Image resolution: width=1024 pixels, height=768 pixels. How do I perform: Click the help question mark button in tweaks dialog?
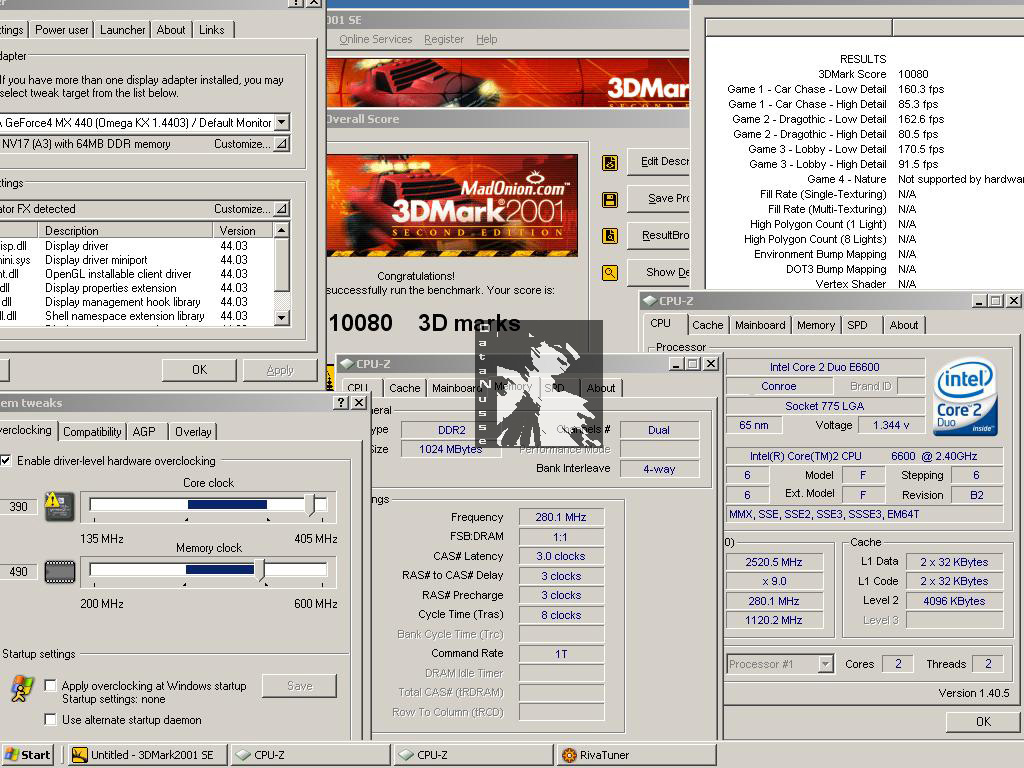tap(341, 403)
